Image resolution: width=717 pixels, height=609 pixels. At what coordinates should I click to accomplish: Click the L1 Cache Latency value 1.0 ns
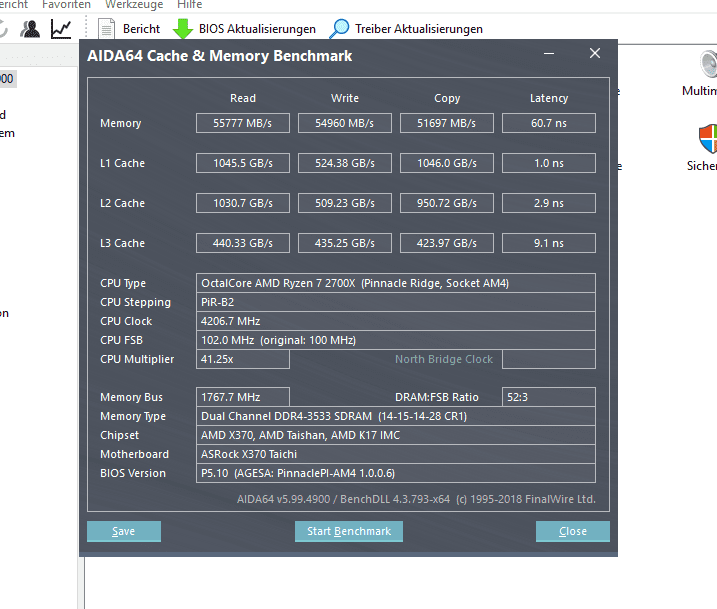pos(549,163)
